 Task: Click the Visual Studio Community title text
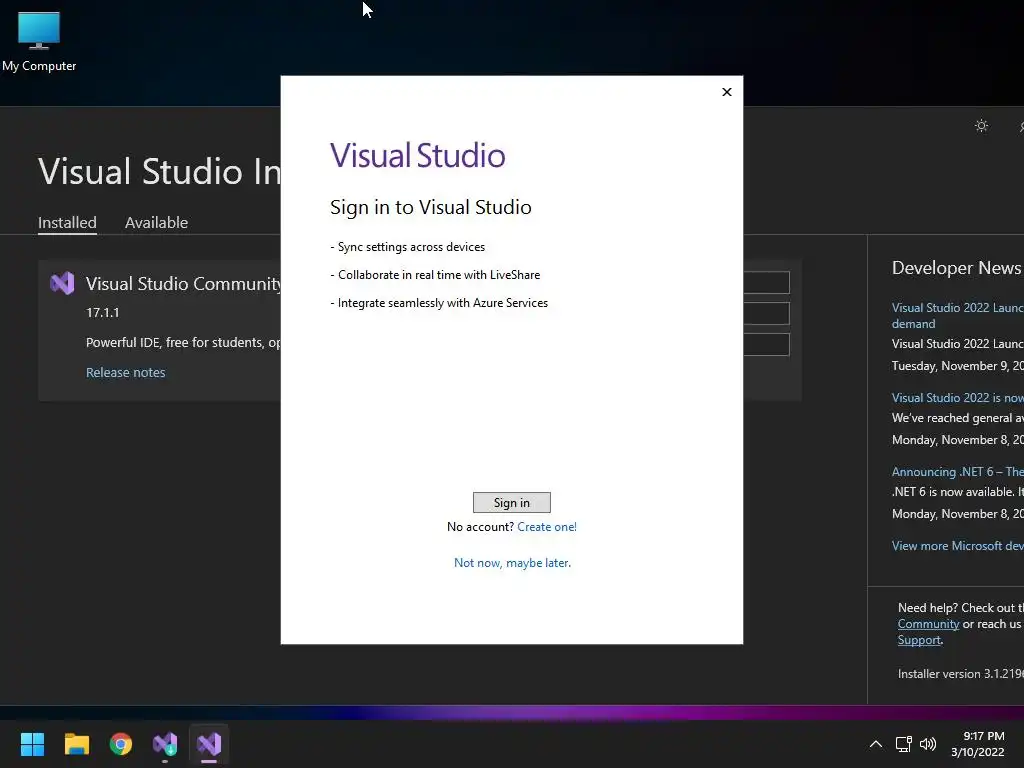click(x=184, y=284)
